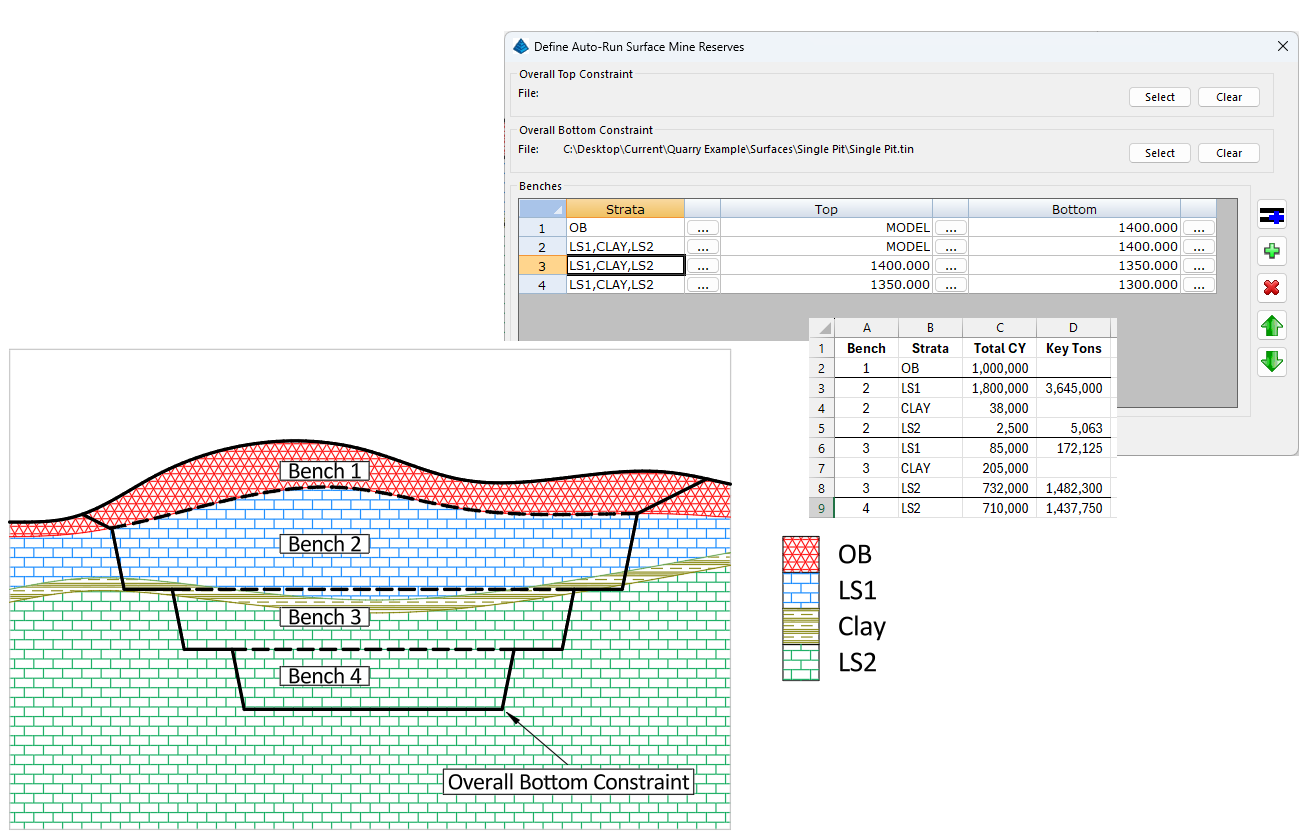1299x834 pixels.
Task: Select the insert-bench icon with blue plus
Action: point(1271,214)
